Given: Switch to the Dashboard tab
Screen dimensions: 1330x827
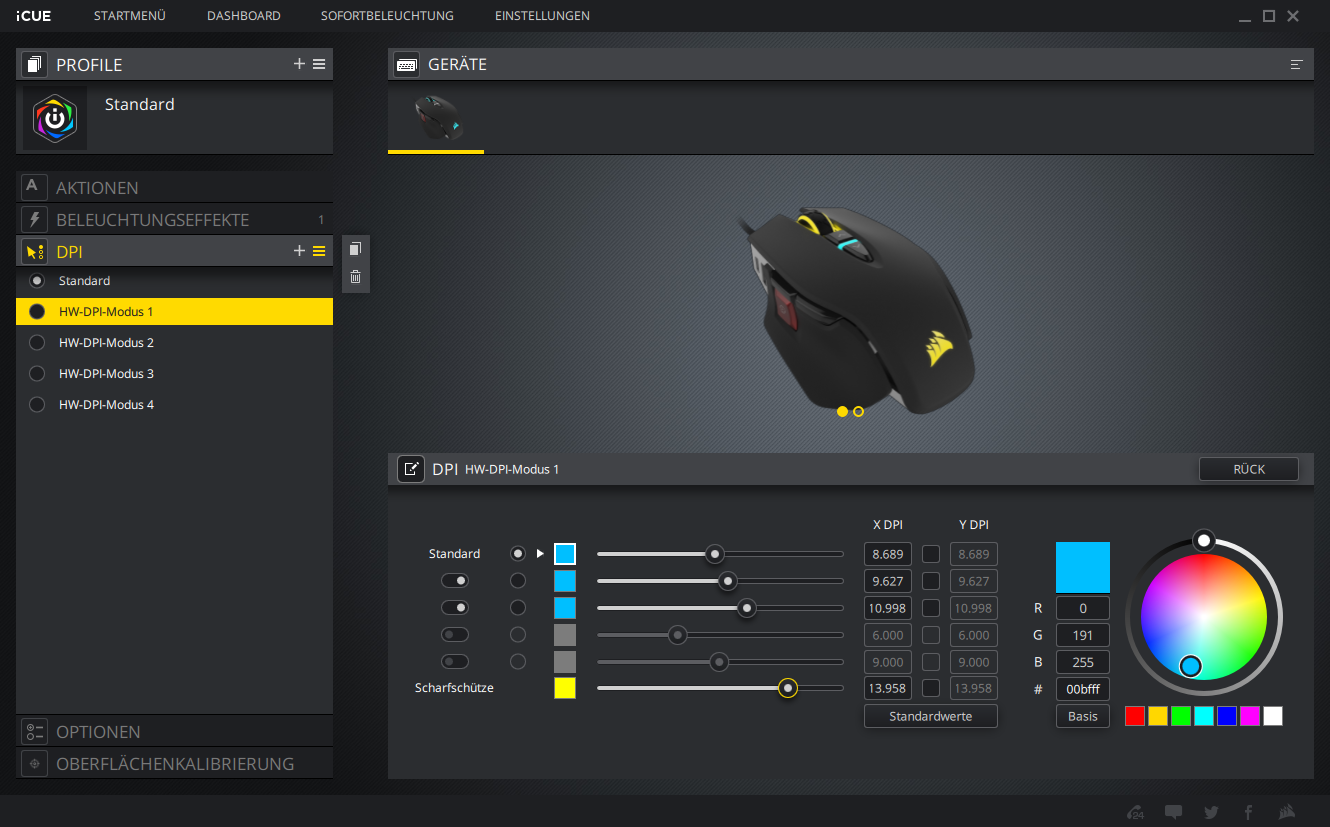Looking at the screenshot, I should (243, 16).
